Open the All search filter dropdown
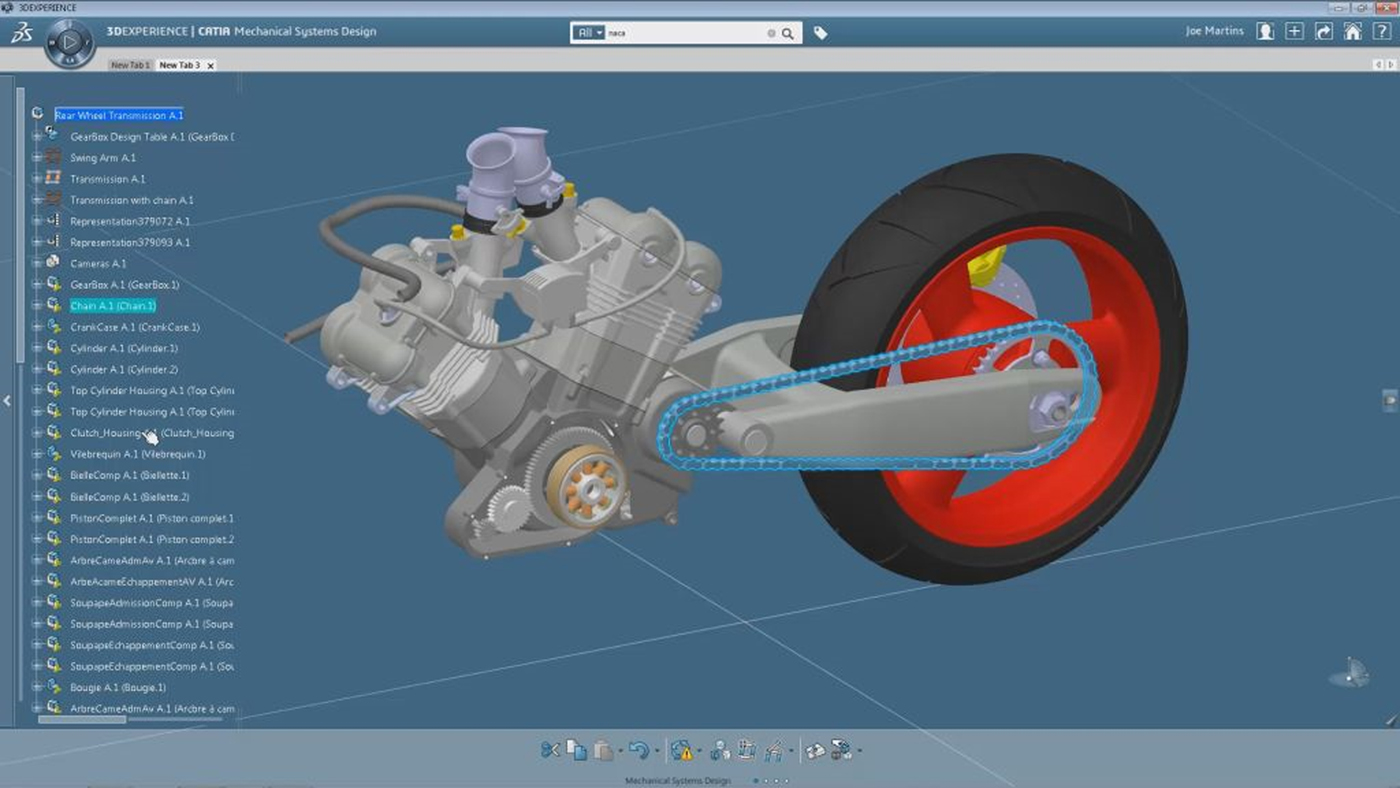The image size is (1400, 788). tap(589, 33)
